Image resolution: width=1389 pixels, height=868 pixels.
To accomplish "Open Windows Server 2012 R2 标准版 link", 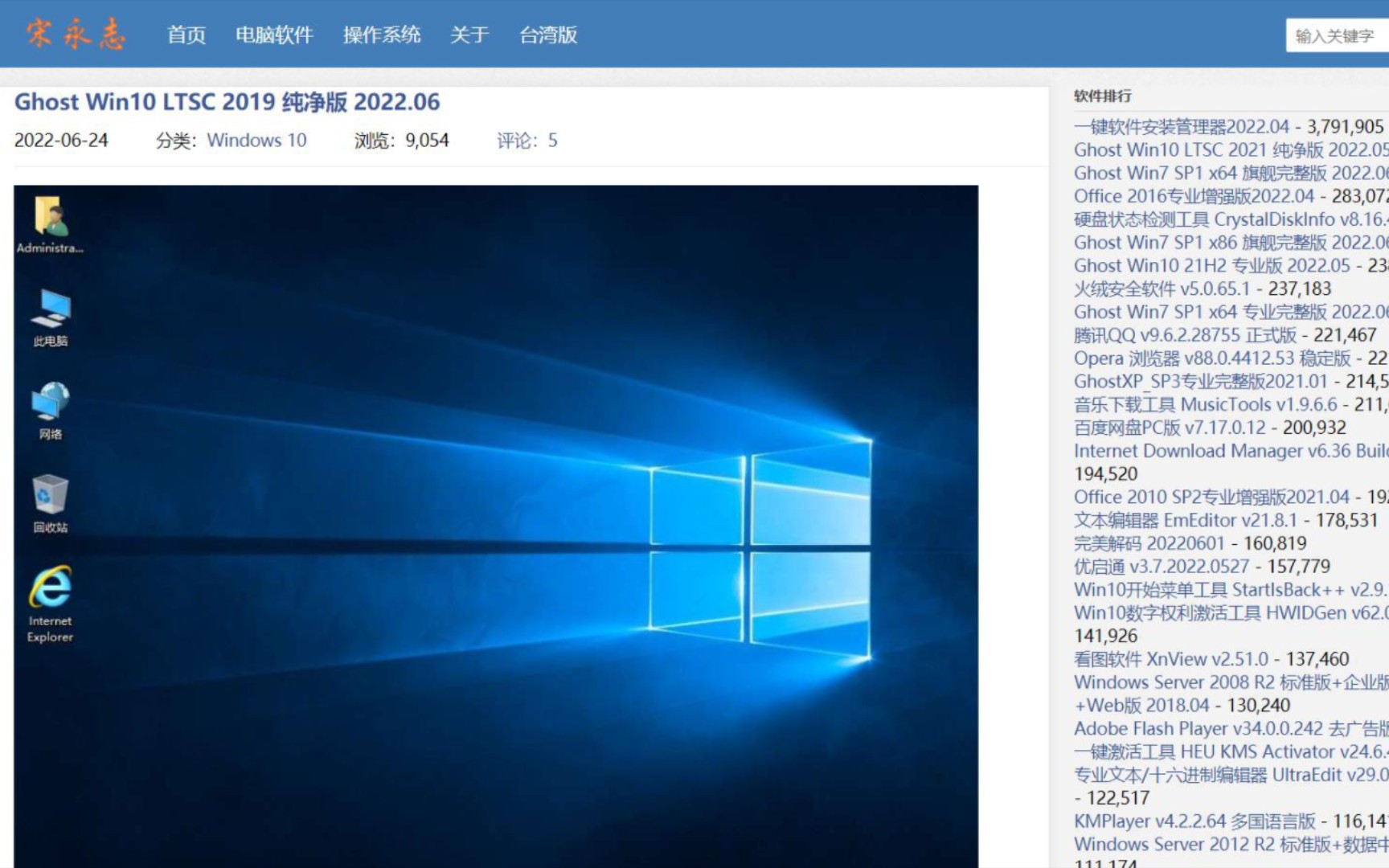I will point(1231,845).
